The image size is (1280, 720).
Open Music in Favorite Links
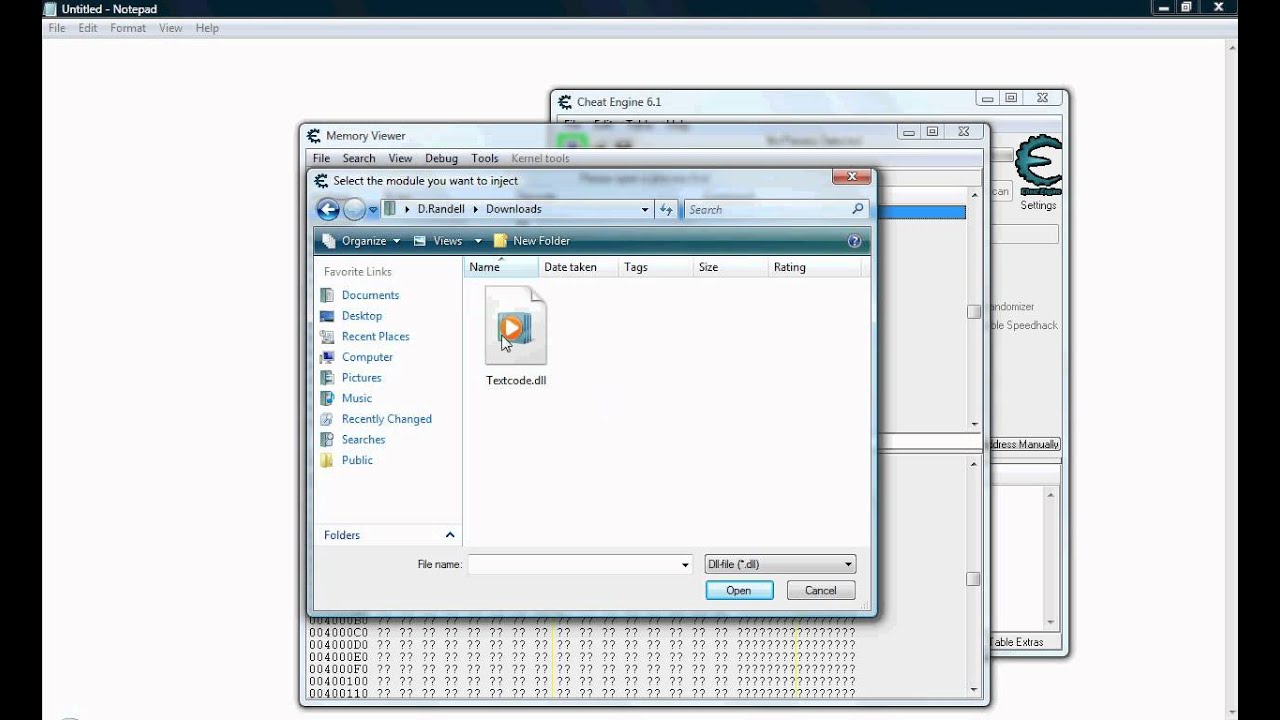pyautogui.click(x=356, y=398)
